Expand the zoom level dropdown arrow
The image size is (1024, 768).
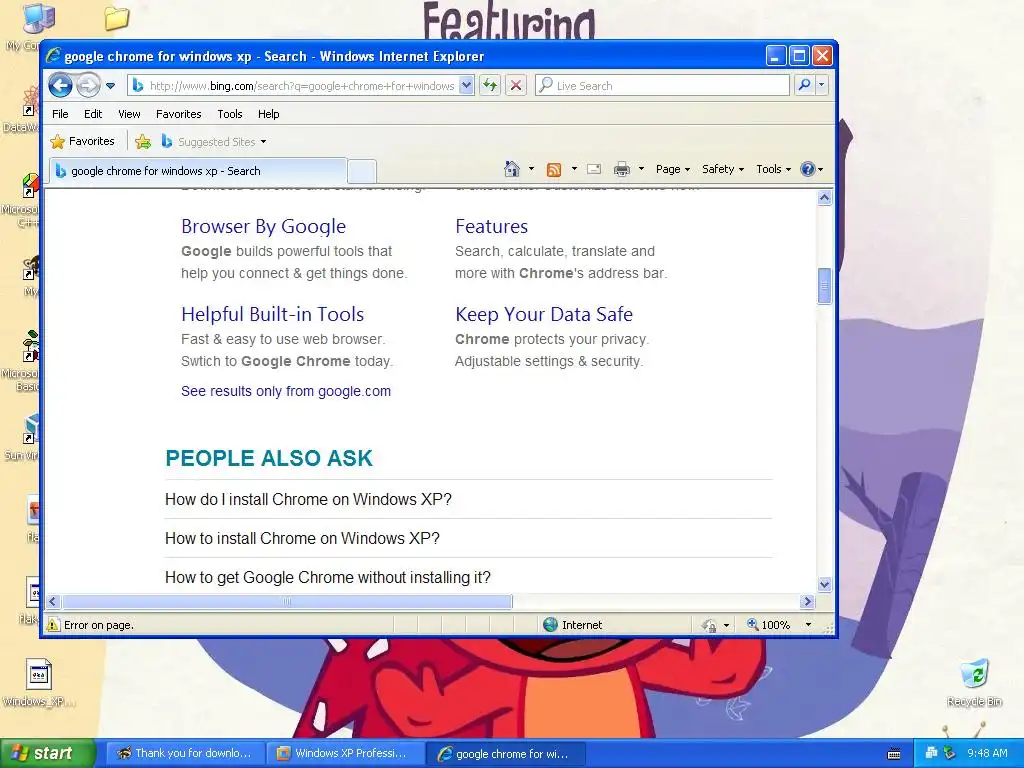[808, 625]
